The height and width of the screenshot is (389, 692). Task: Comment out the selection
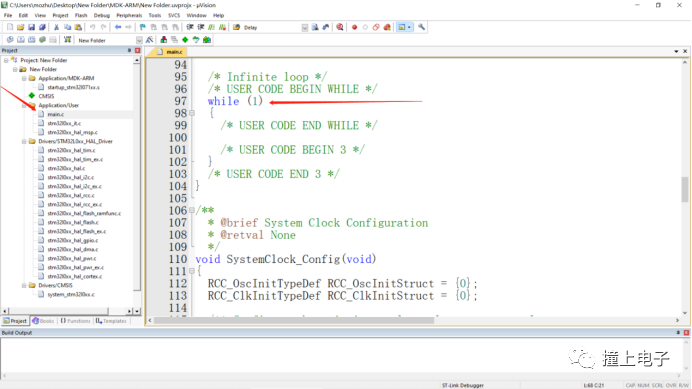pyautogui.click(x=211, y=27)
